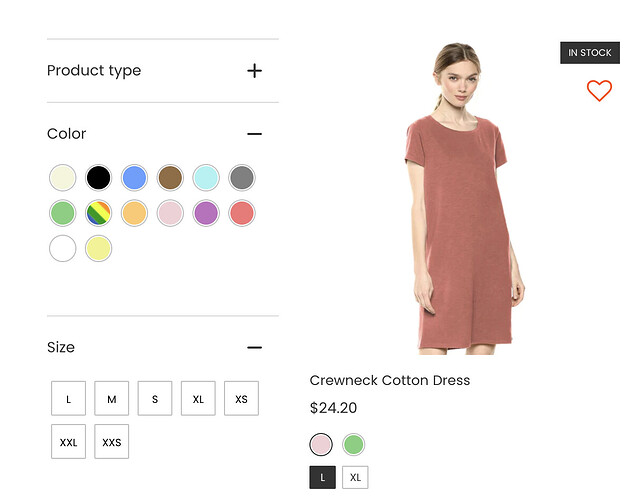Filter by size M
The height and width of the screenshot is (500, 641).
[112, 399]
